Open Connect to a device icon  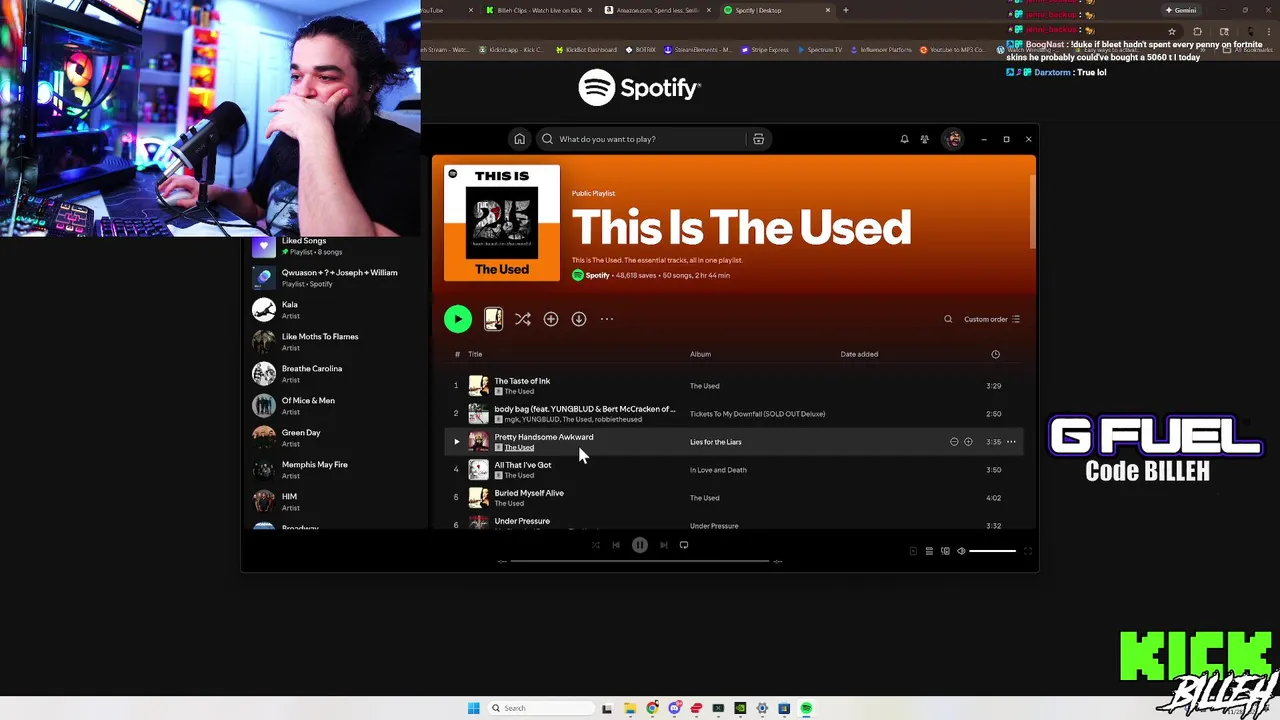(945, 551)
